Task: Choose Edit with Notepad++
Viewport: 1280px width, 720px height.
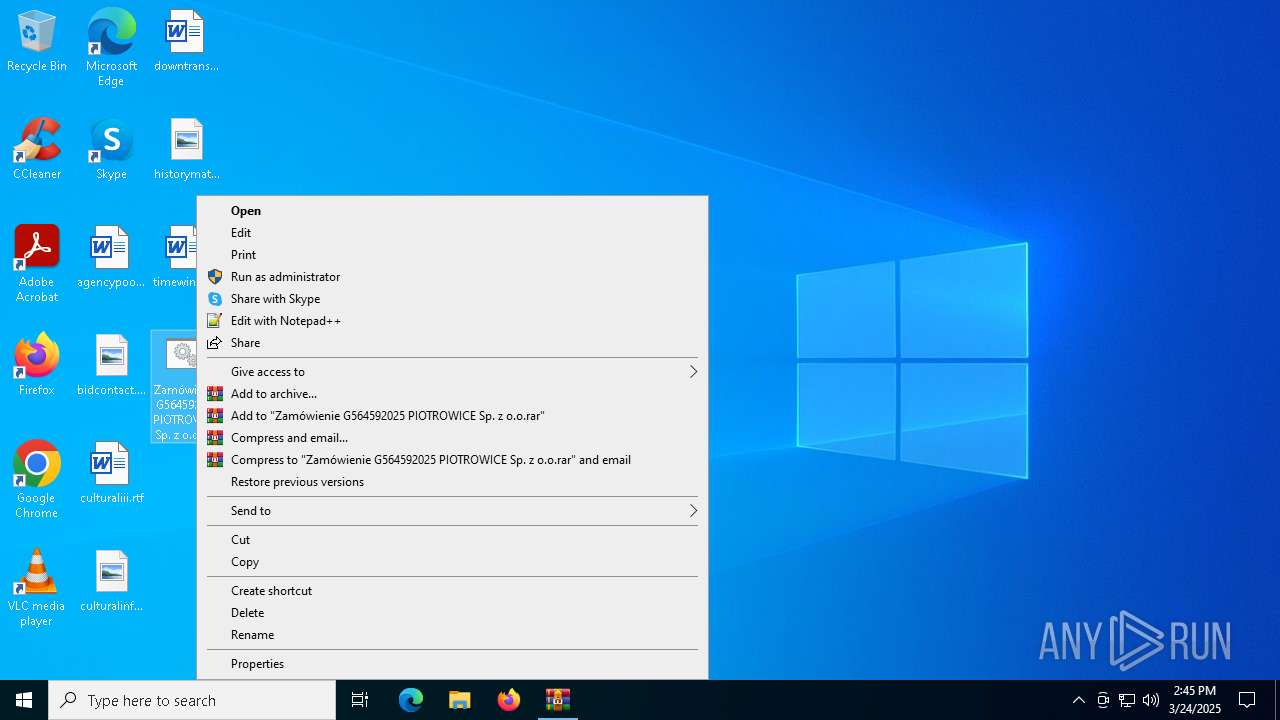Action: [x=452, y=321]
